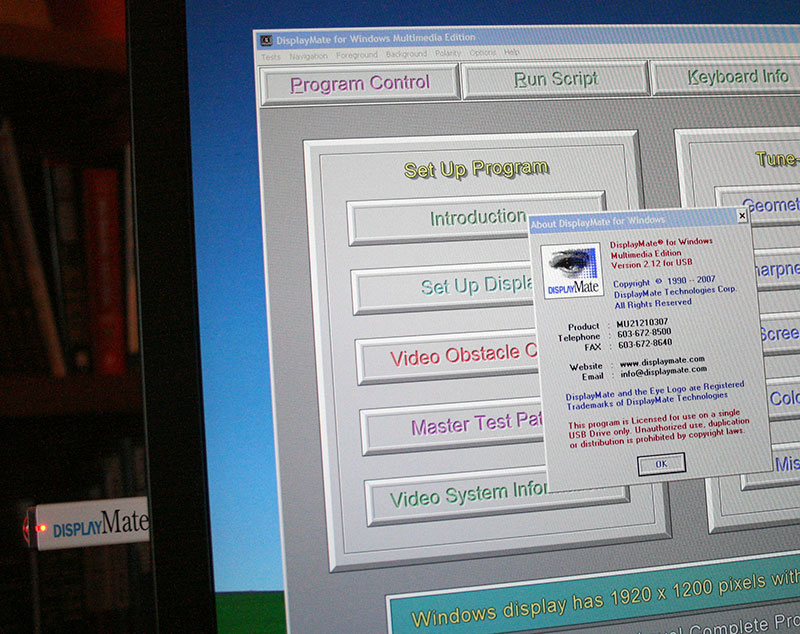Click the DisplayMate eye logo in About dialog
Image resolution: width=800 pixels, height=634 pixels.
coord(572,271)
